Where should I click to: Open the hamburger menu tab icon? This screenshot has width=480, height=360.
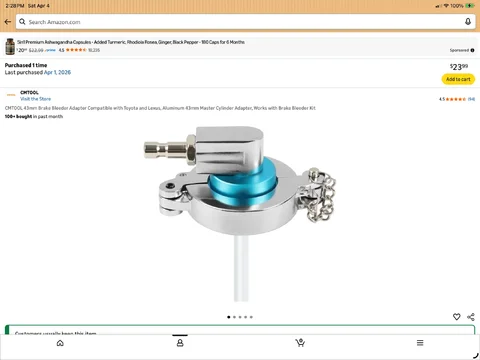pyautogui.click(x=420, y=343)
